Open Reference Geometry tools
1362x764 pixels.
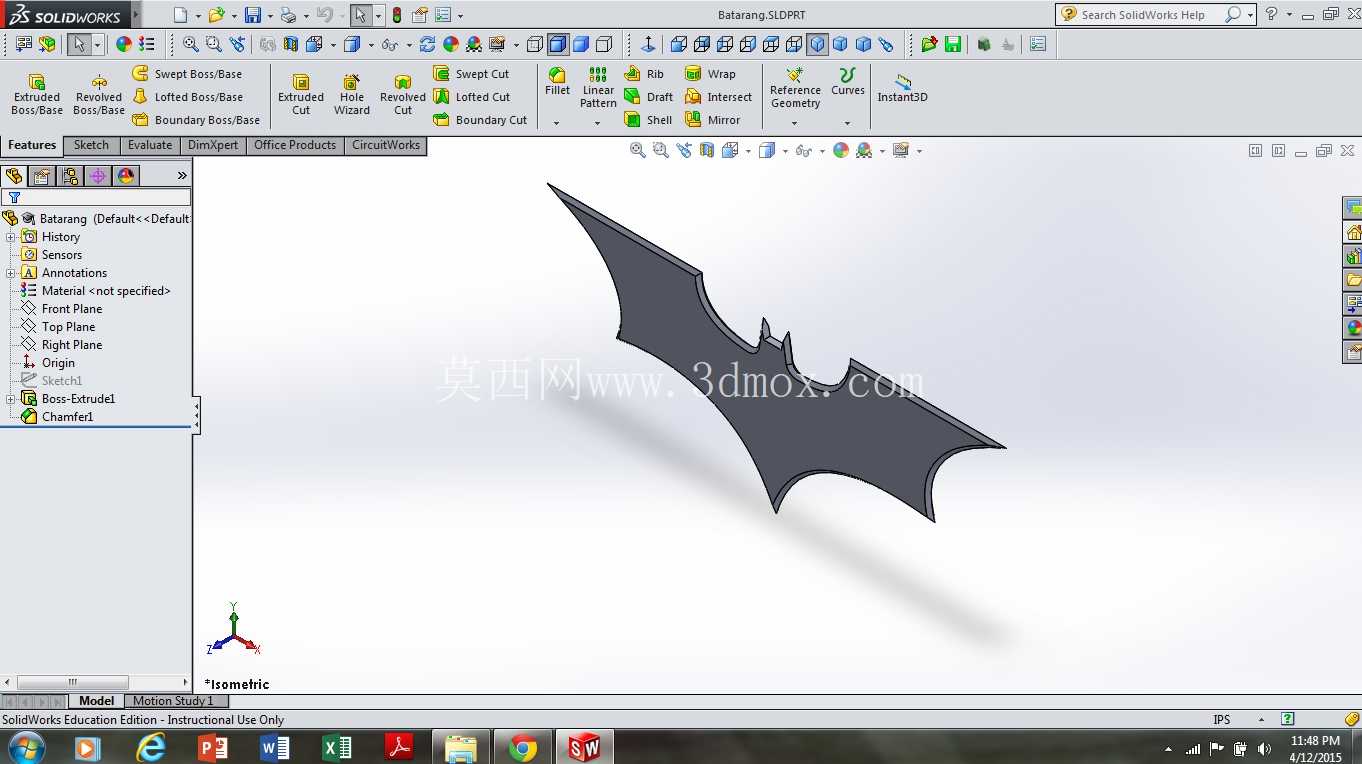tap(795, 88)
